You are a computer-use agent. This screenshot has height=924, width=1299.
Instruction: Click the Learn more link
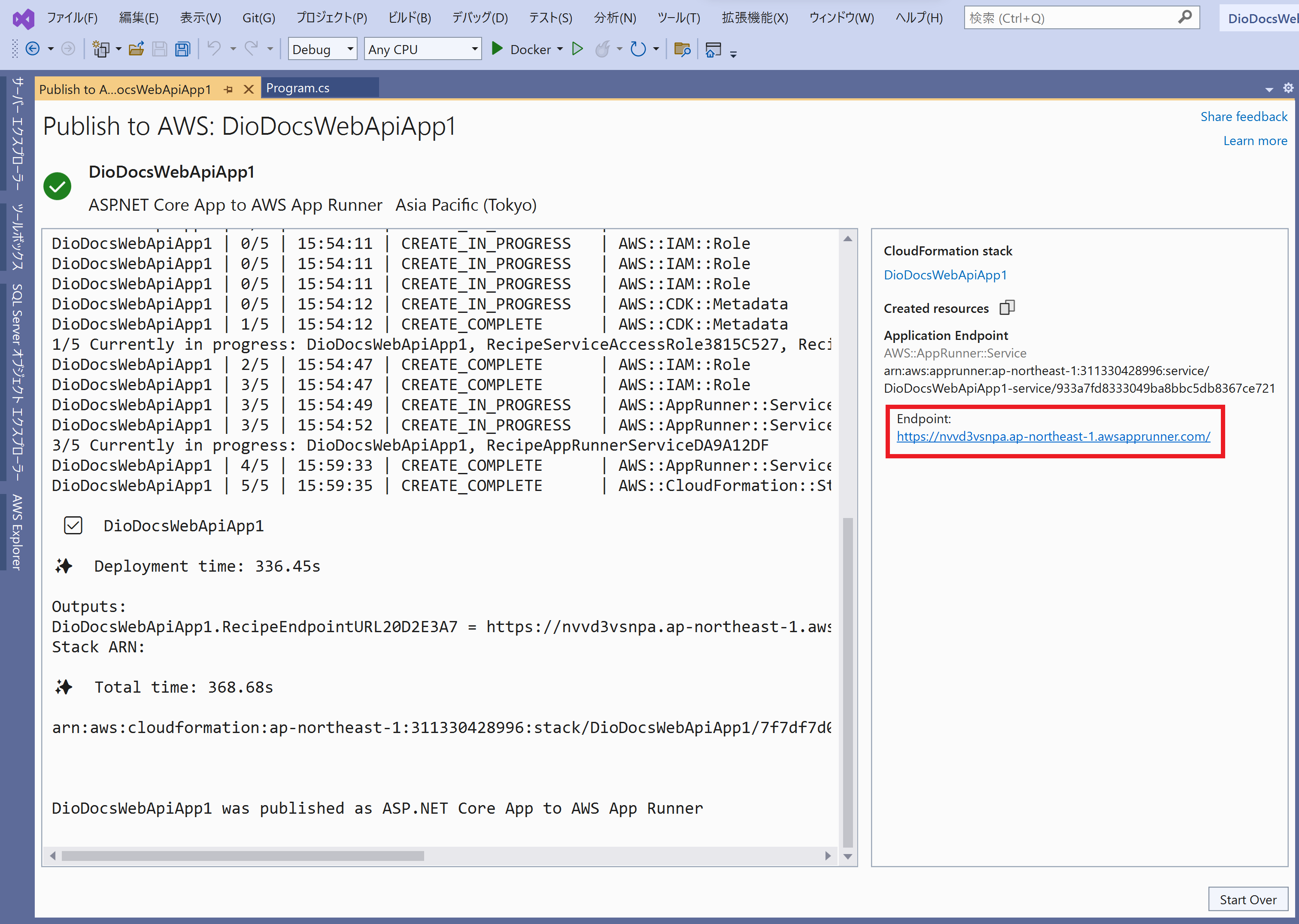pyautogui.click(x=1255, y=140)
